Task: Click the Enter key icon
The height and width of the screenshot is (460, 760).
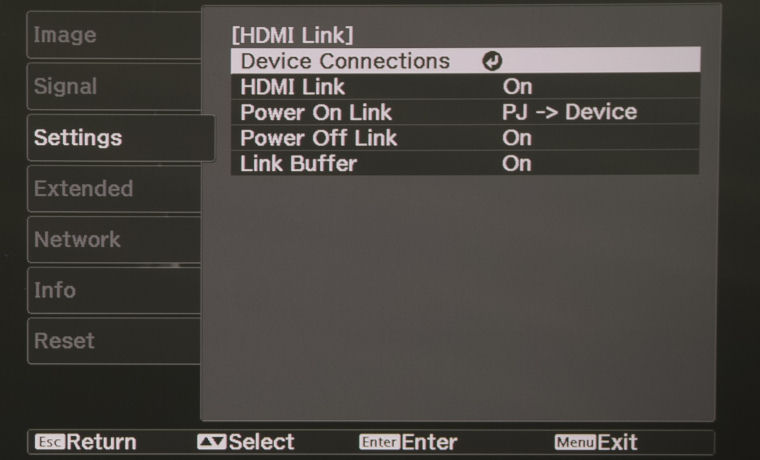Action: coord(380,442)
